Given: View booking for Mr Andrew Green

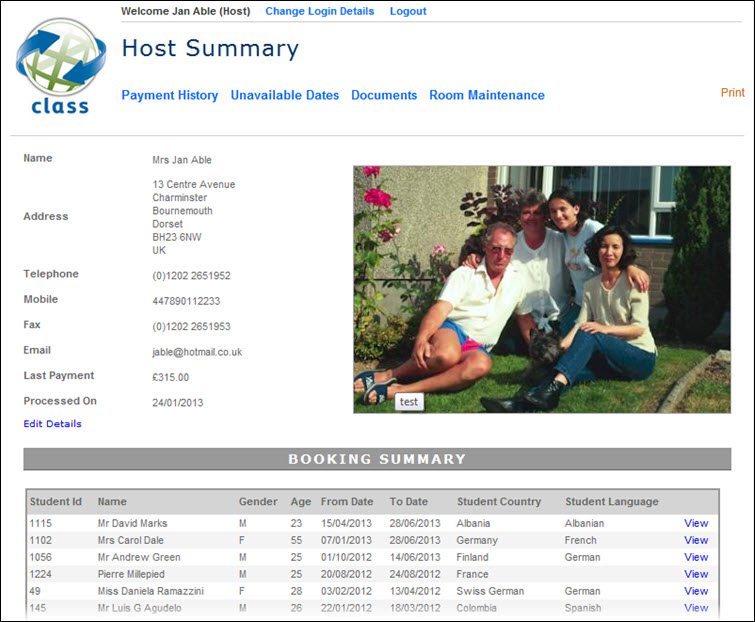Looking at the screenshot, I should (x=696, y=557).
